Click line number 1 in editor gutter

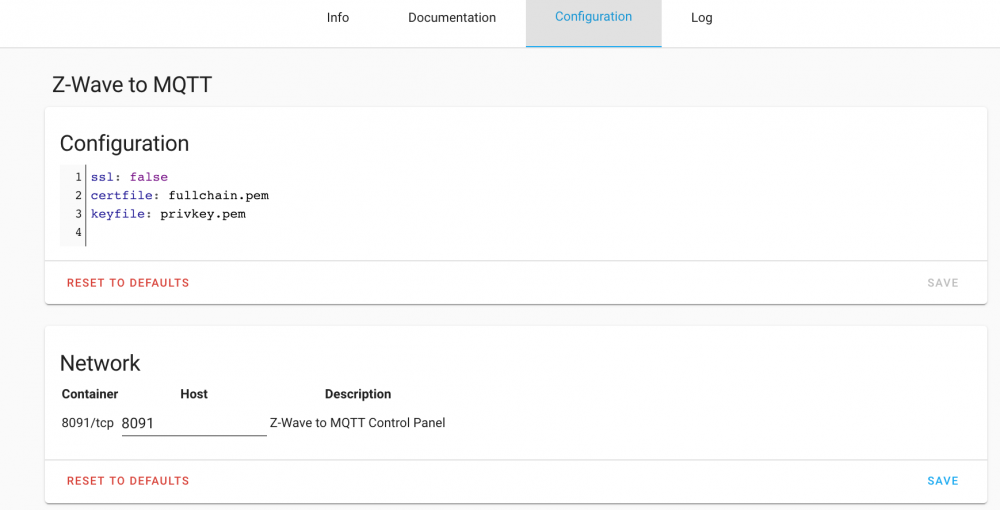pos(78,177)
